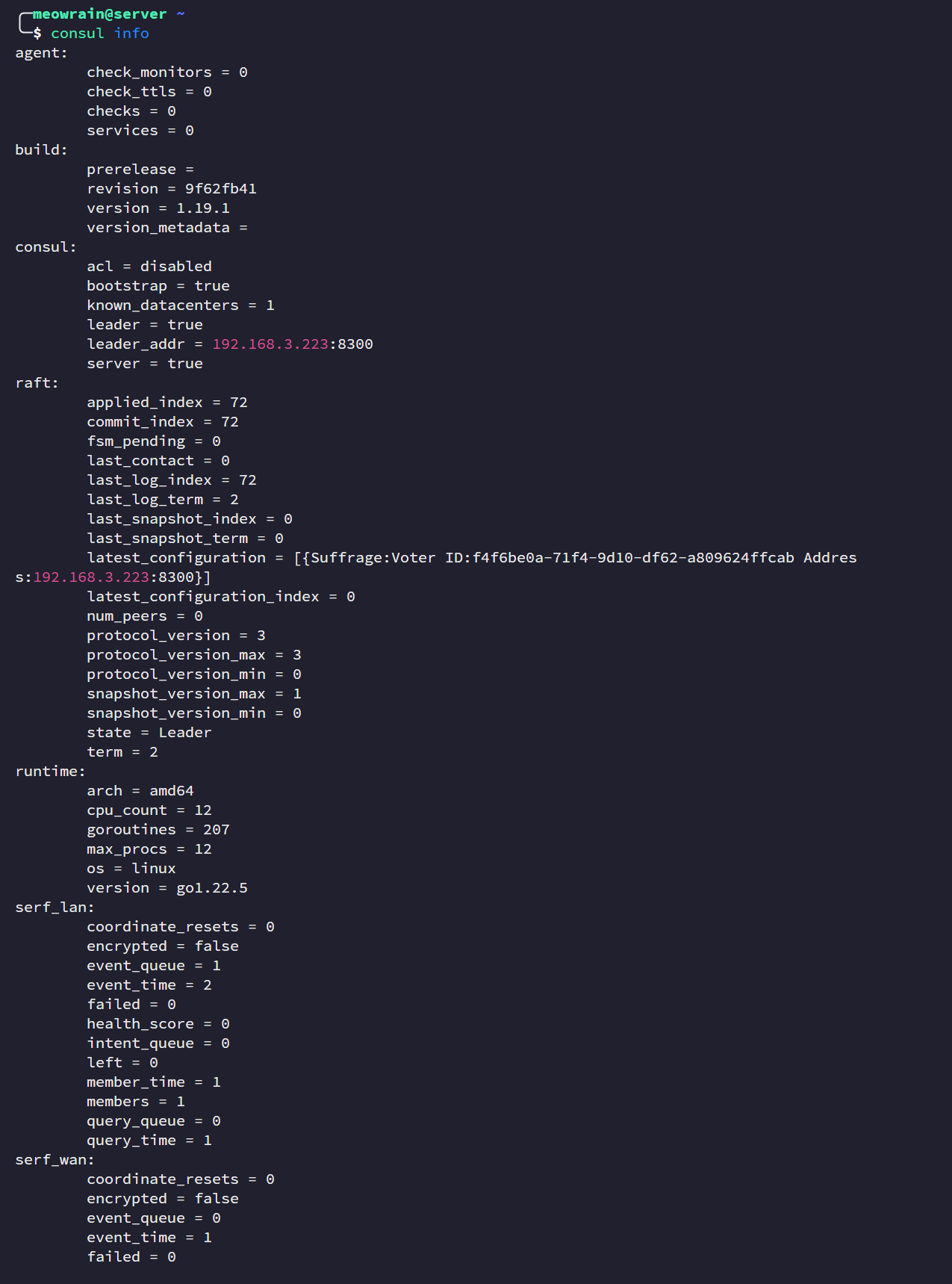Click the "serf_lan:" section header

(x=55, y=908)
